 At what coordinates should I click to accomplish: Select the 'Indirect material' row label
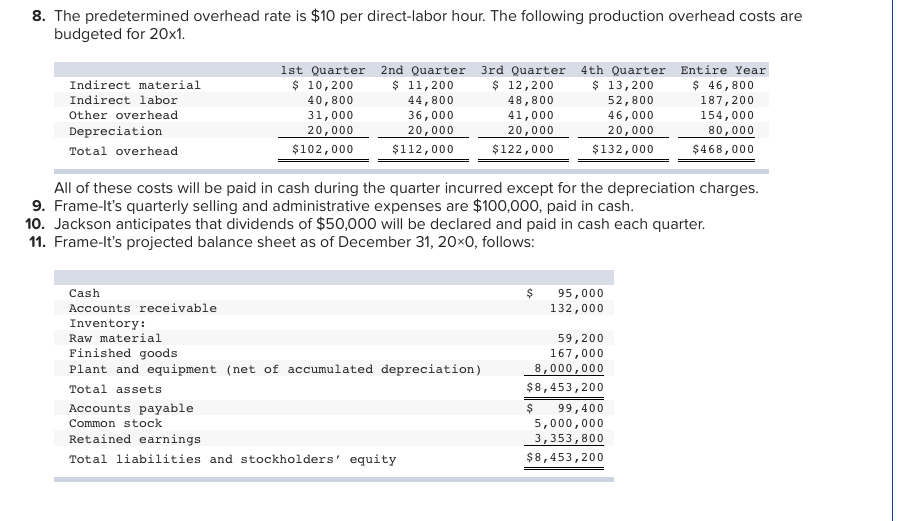tap(135, 85)
